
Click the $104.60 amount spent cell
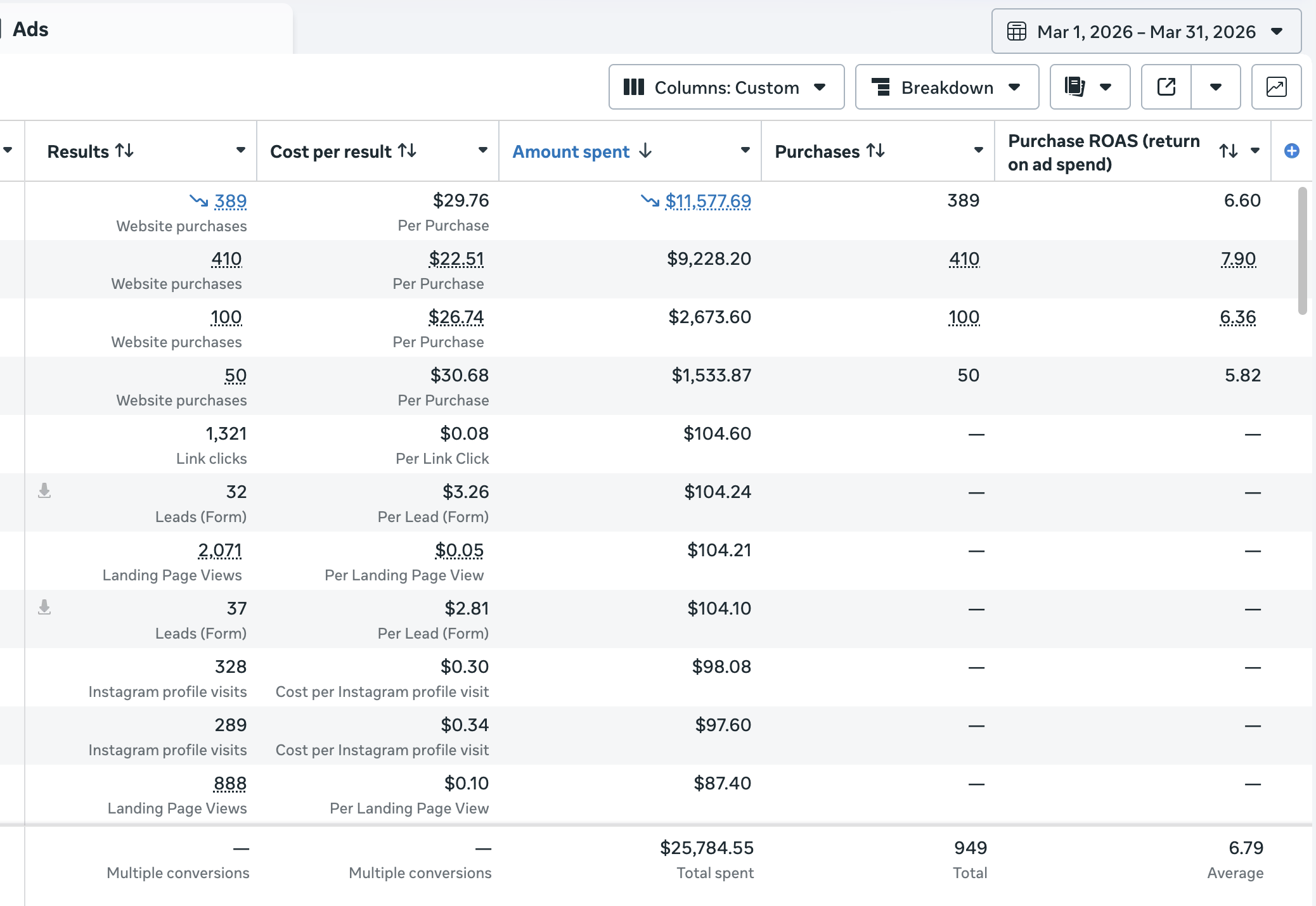tap(718, 433)
